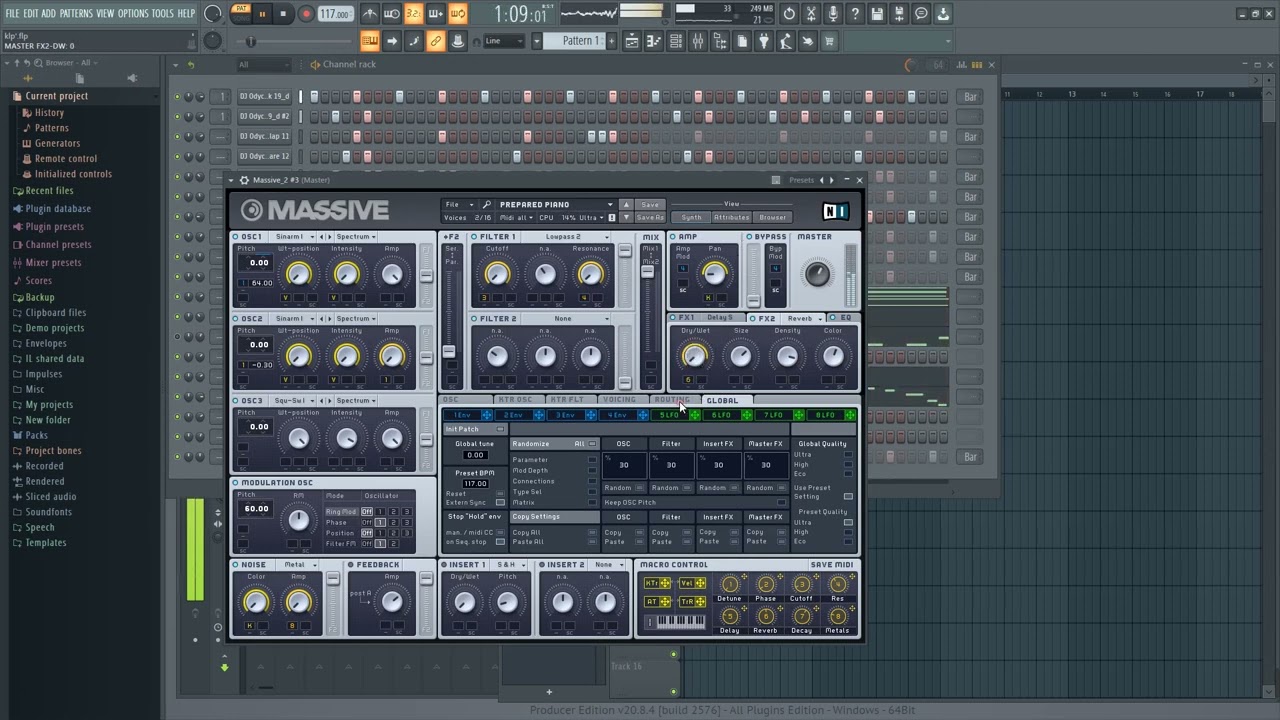
Task: Switch to the KTR OSC tab
Action: coord(516,400)
